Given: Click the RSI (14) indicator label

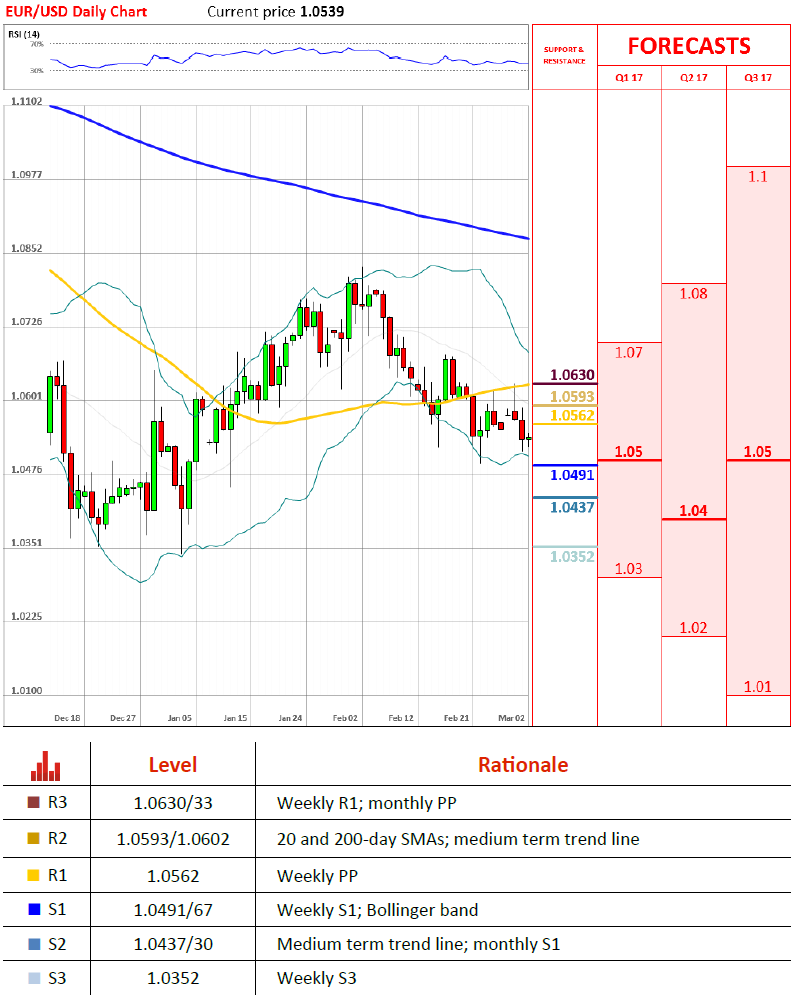Looking at the screenshot, I should 24,34.
